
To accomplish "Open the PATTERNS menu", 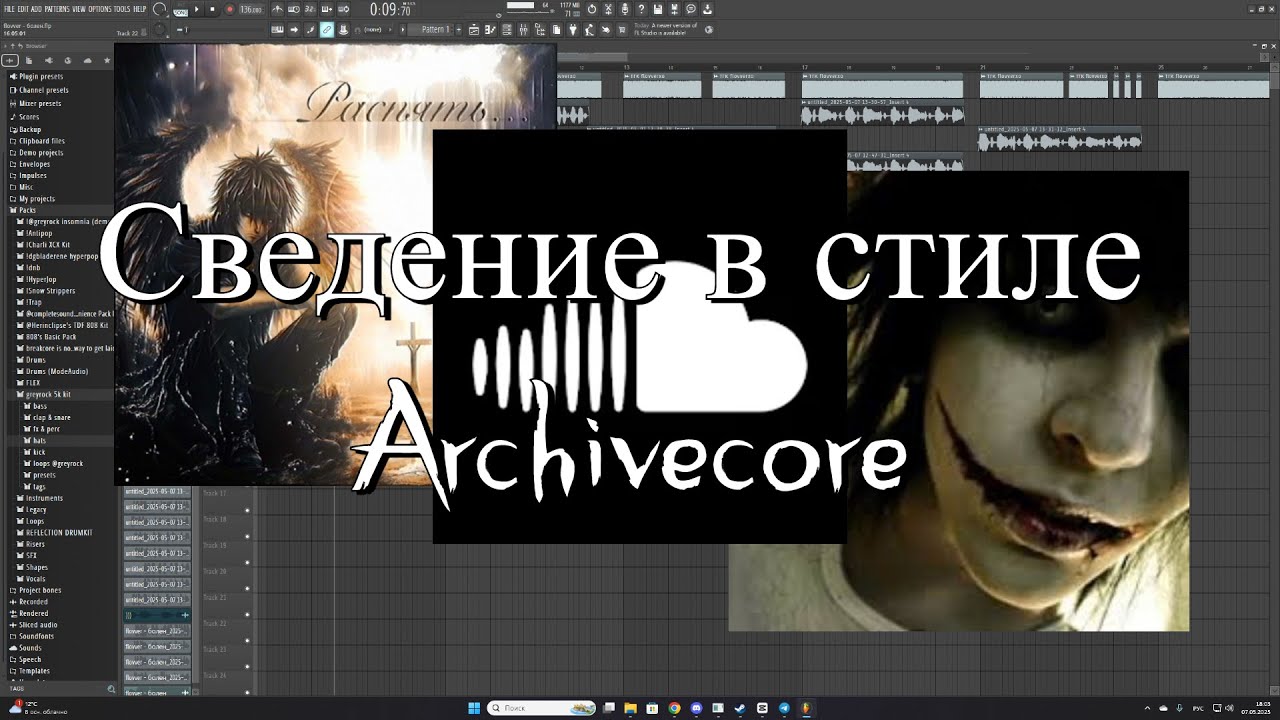I will [x=57, y=9].
